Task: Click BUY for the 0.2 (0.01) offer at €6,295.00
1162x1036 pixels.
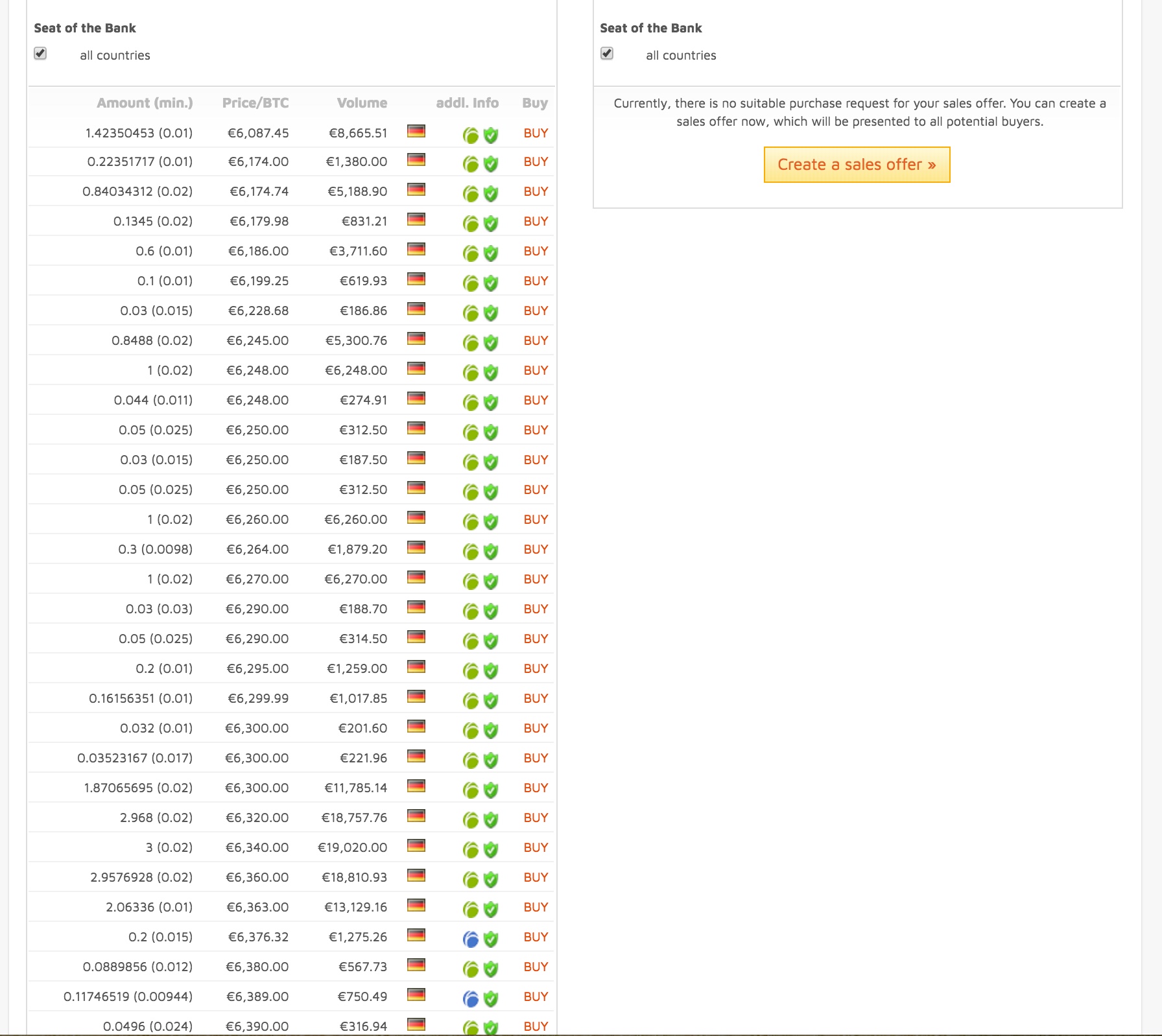Action: click(x=536, y=668)
